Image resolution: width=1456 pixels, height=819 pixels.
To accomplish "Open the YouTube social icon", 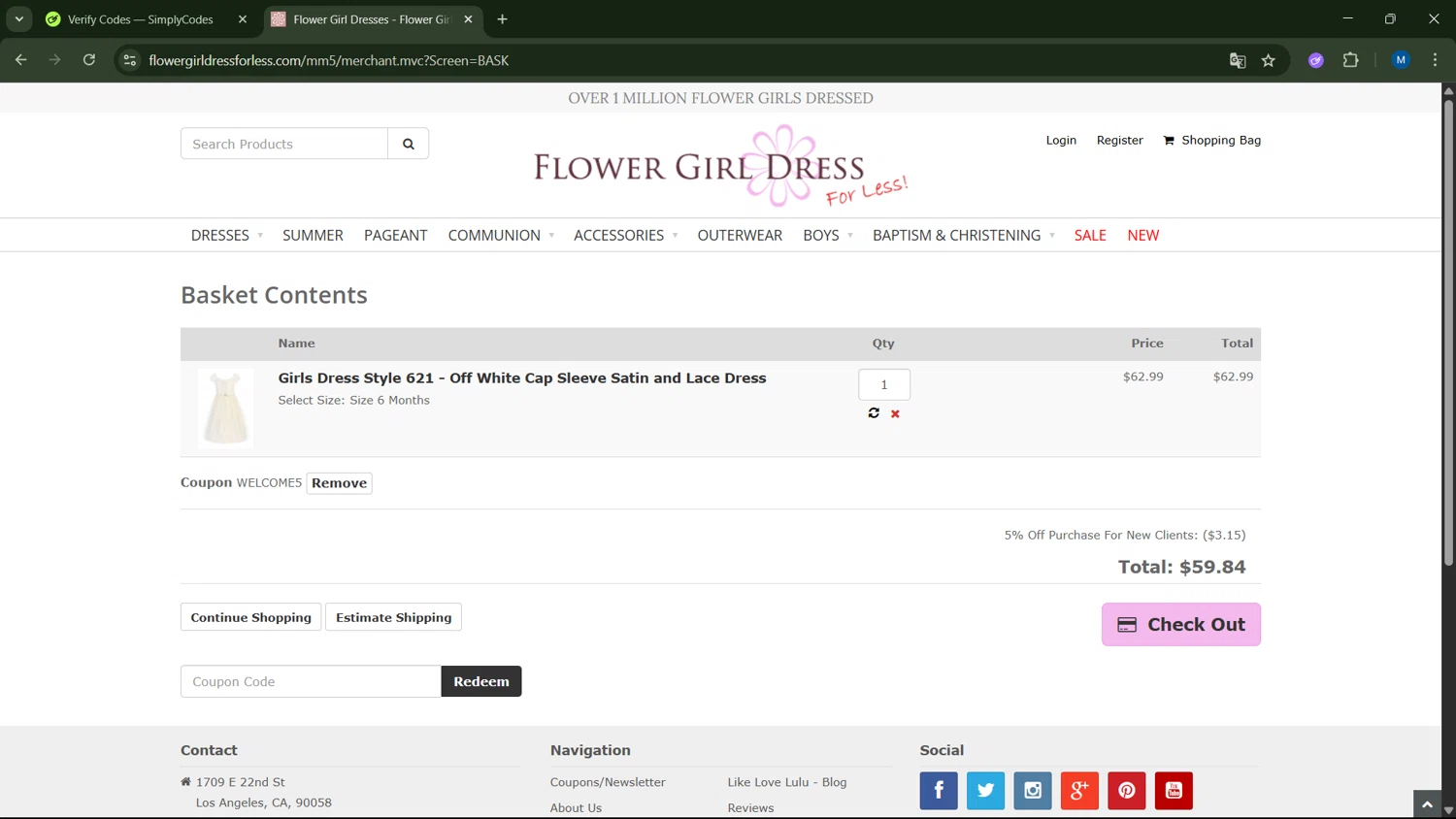I will pyautogui.click(x=1174, y=790).
